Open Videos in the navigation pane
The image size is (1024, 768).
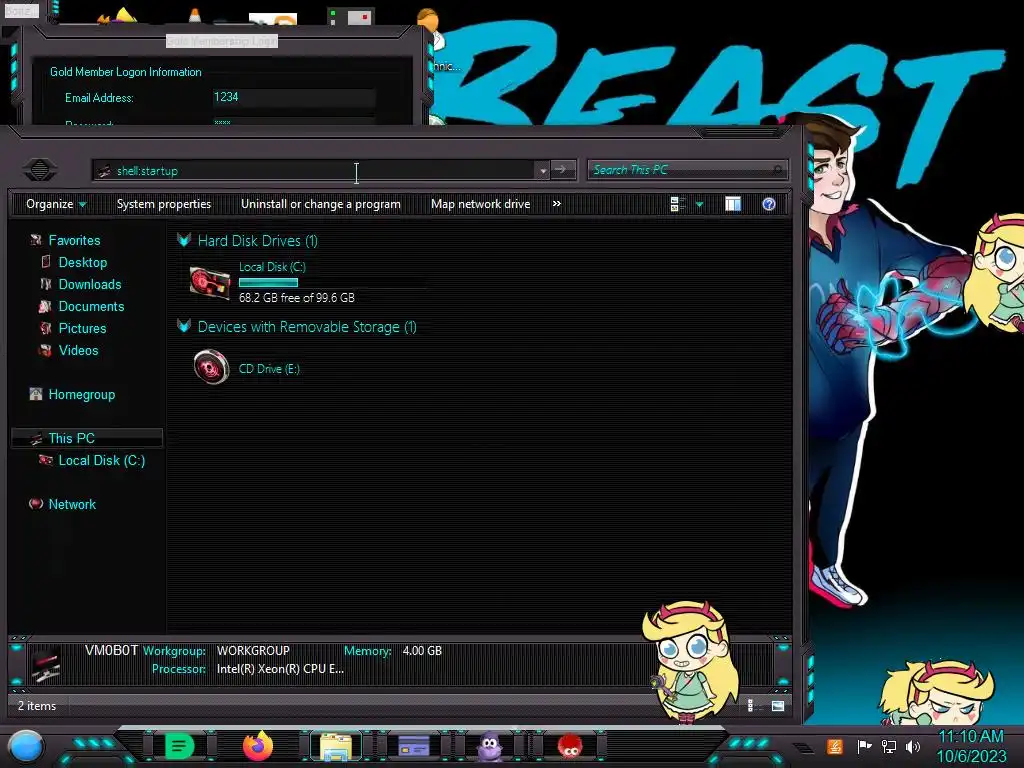78,350
